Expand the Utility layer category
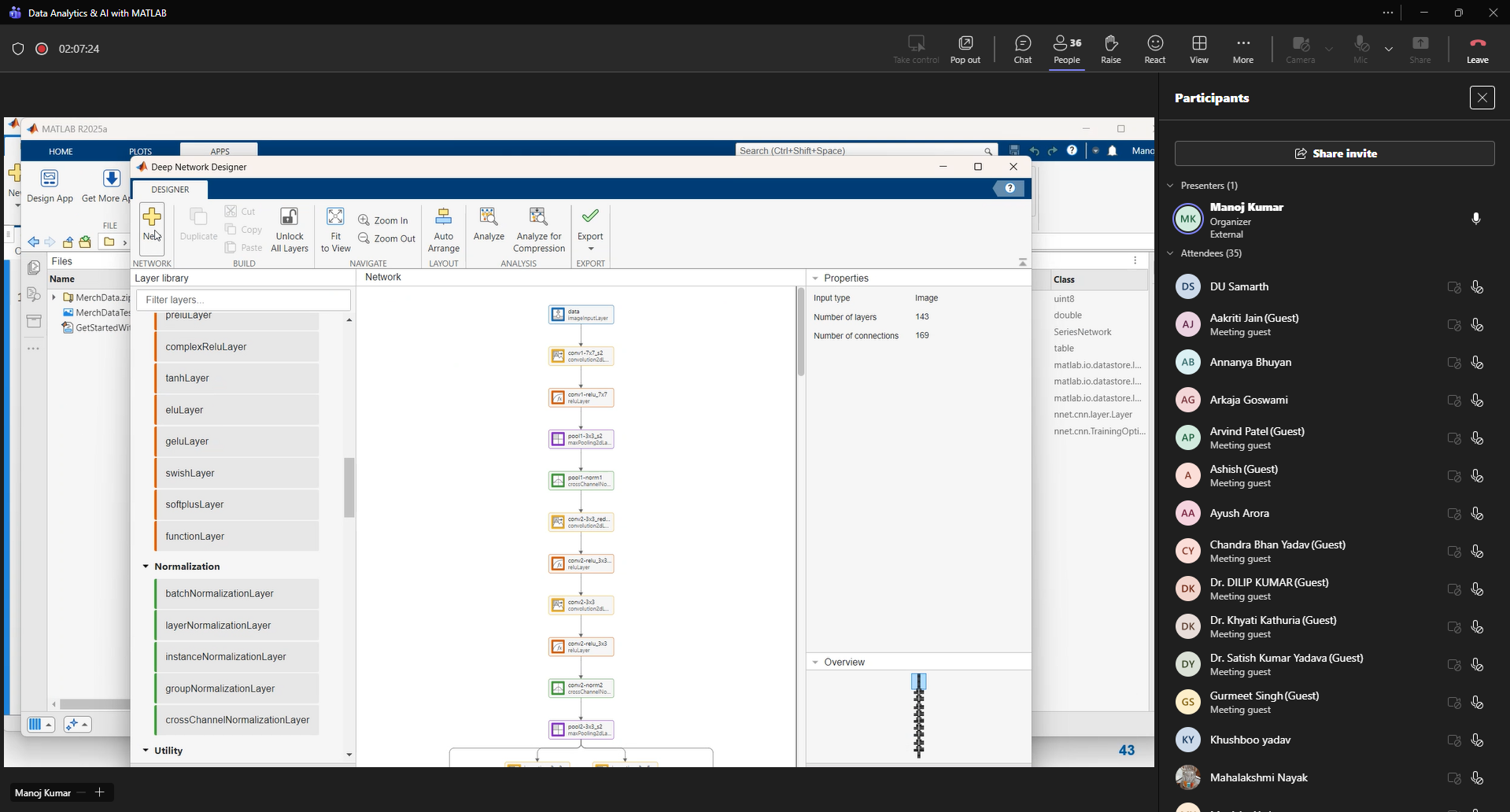 coord(146,751)
